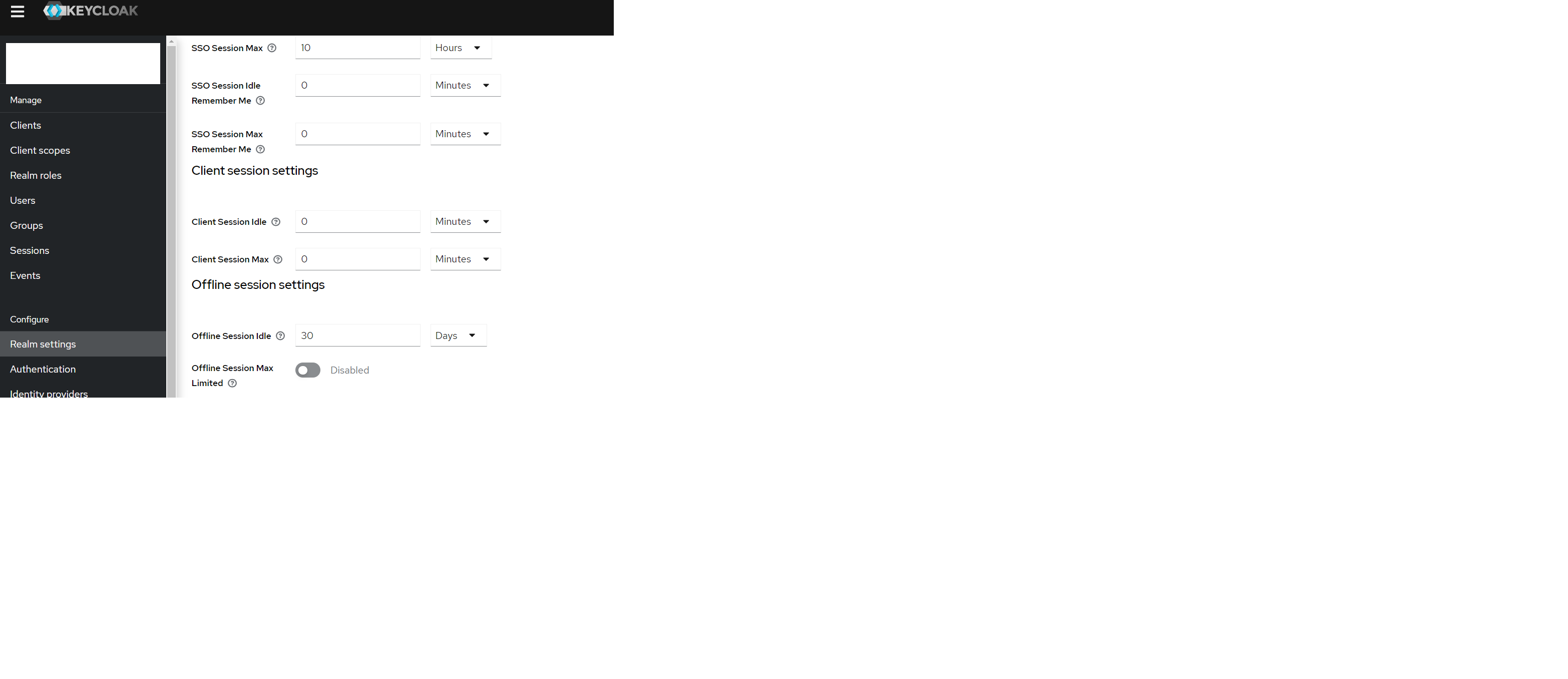Show help for SSO Session Max
The width and height of the screenshot is (1568, 679).
tap(272, 48)
